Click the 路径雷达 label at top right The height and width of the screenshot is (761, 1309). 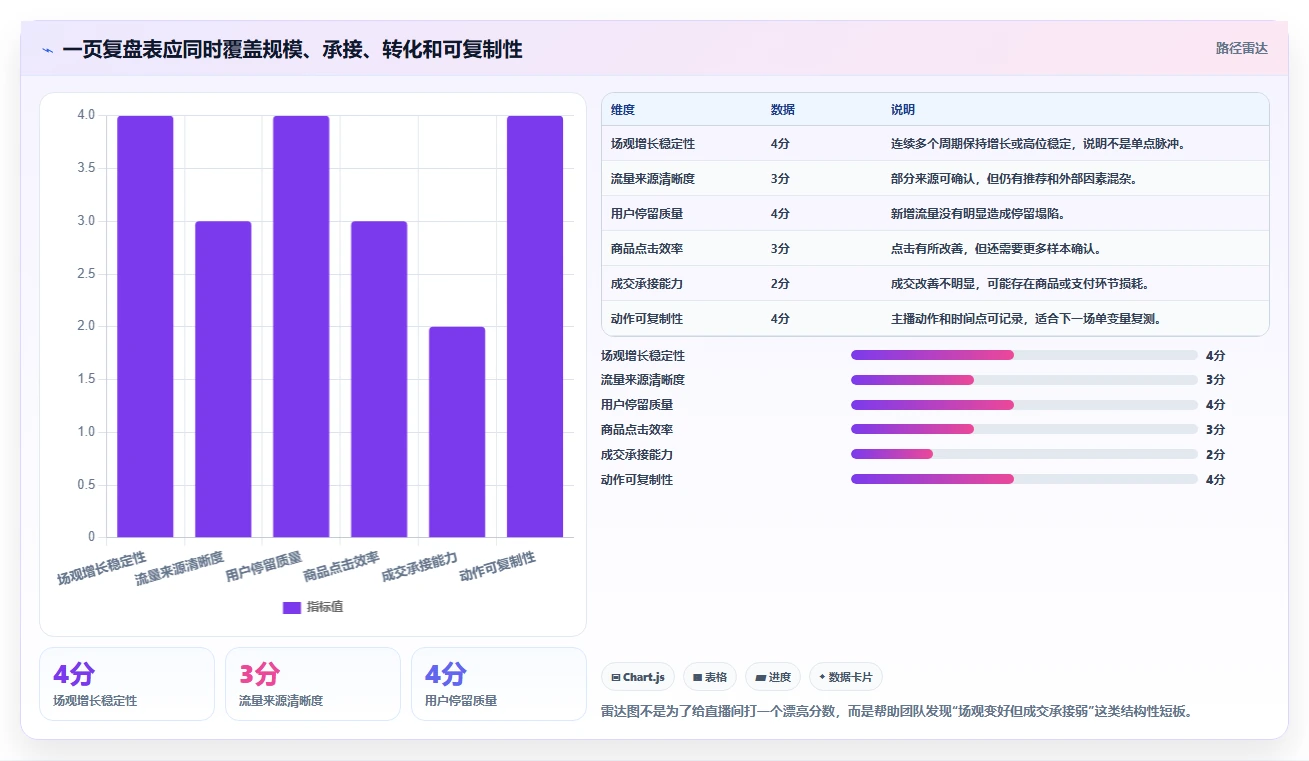click(x=1242, y=48)
